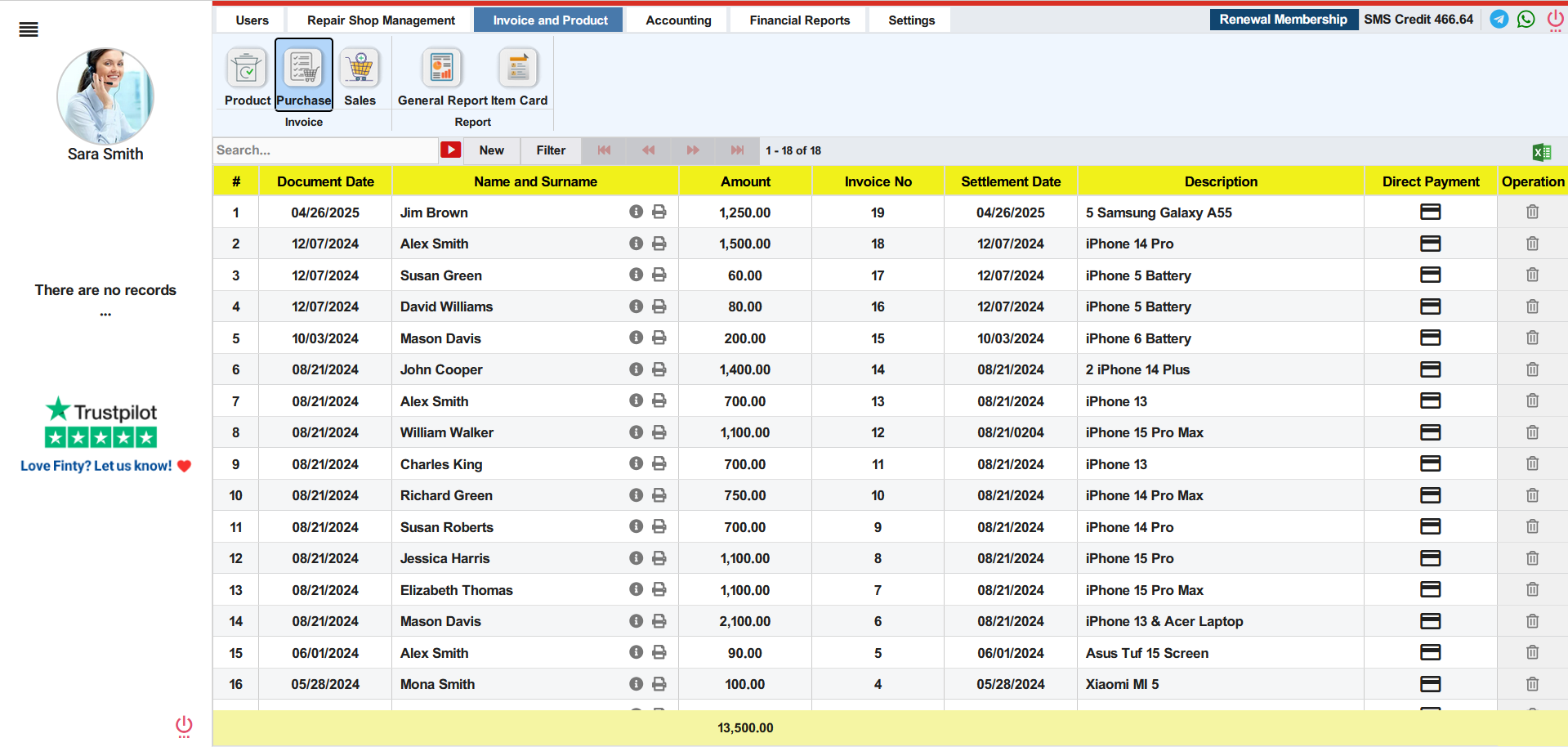This screenshot has height=747, width=1568.
Task: Click the sidebar bottom power icon
Action: [184, 727]
